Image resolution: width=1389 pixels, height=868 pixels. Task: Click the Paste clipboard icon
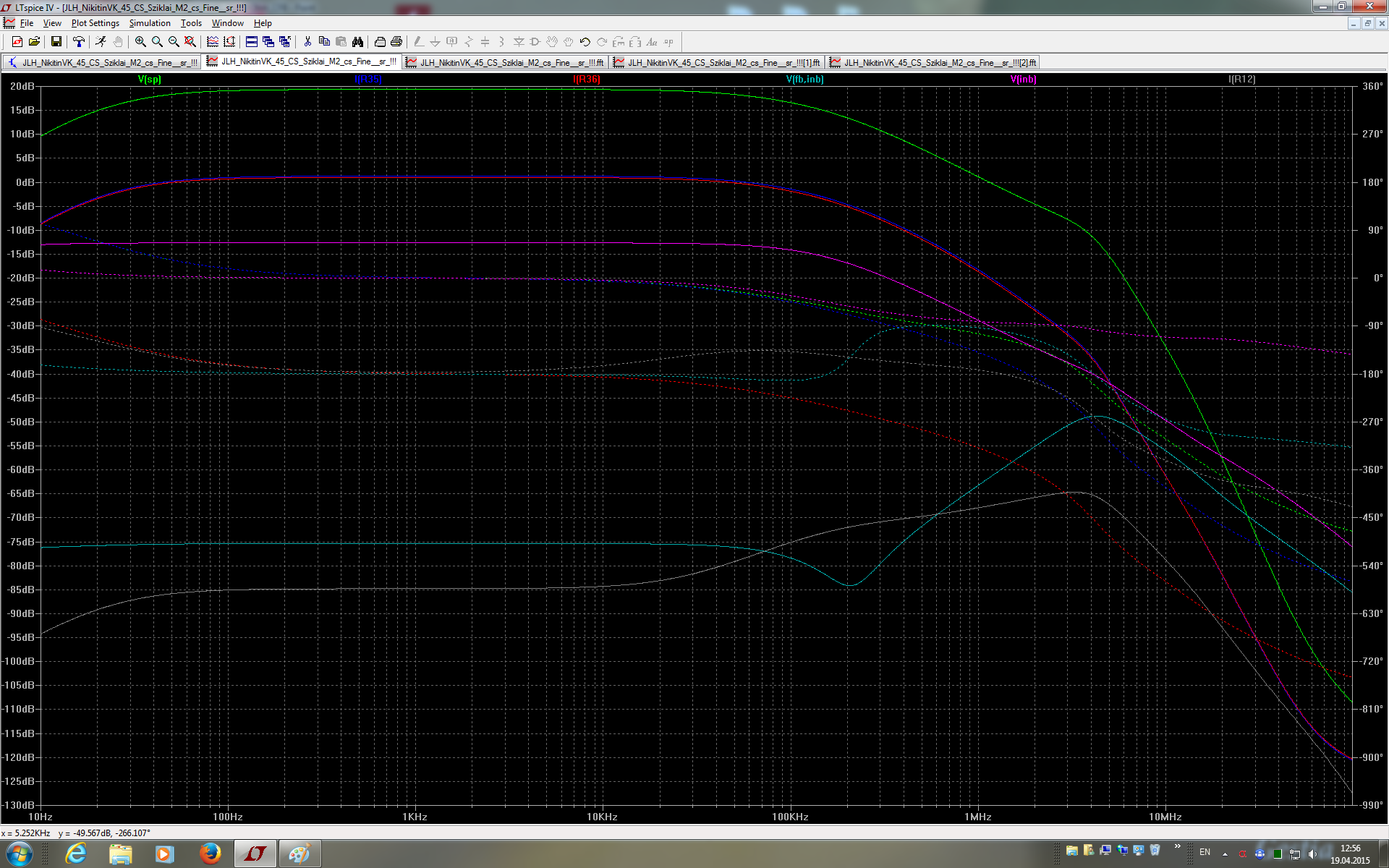tap(341, 42)
